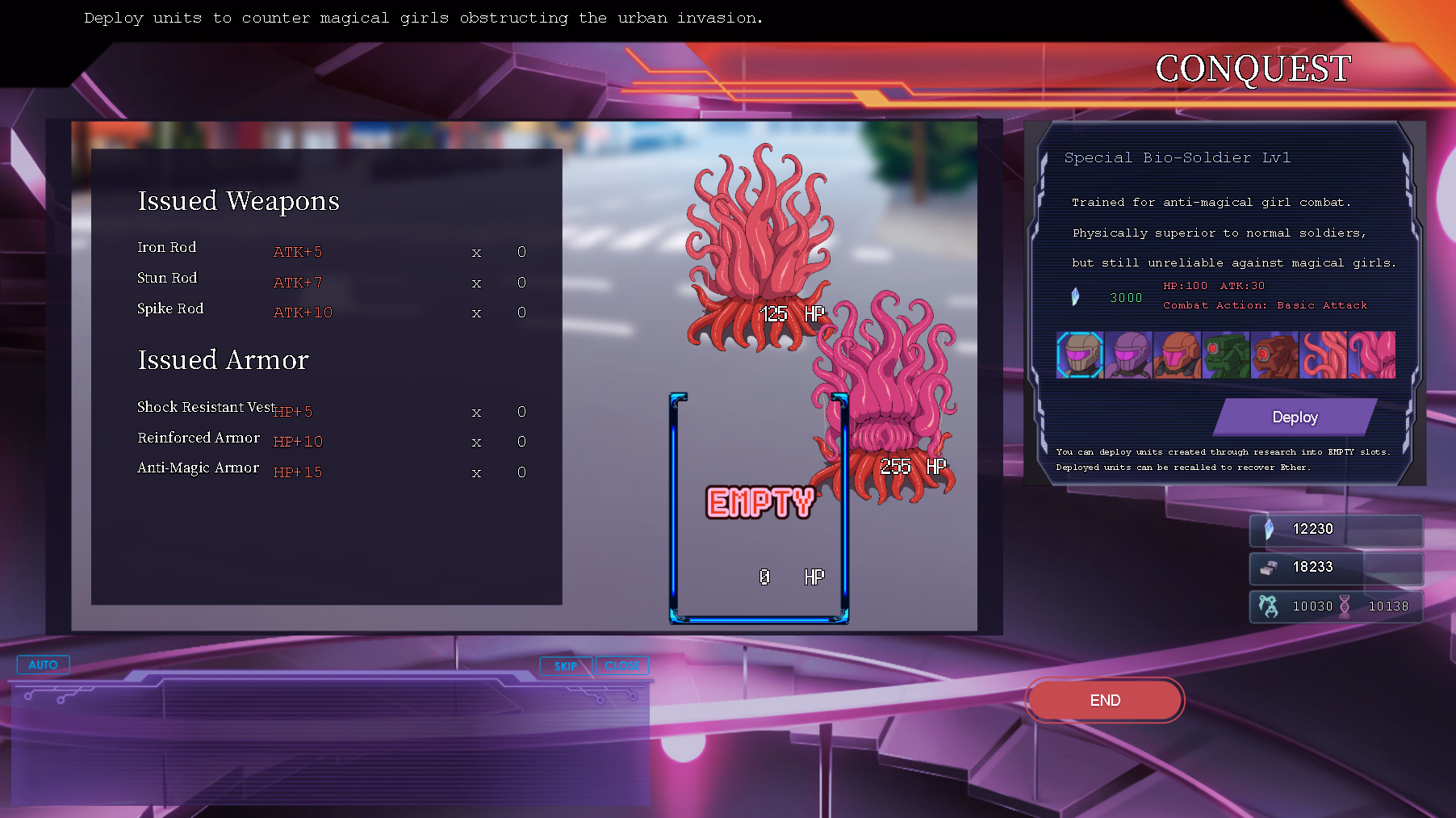Toggle the AUTO mode button
This screenshot has height=818, width=1456.
pos(44,665)
